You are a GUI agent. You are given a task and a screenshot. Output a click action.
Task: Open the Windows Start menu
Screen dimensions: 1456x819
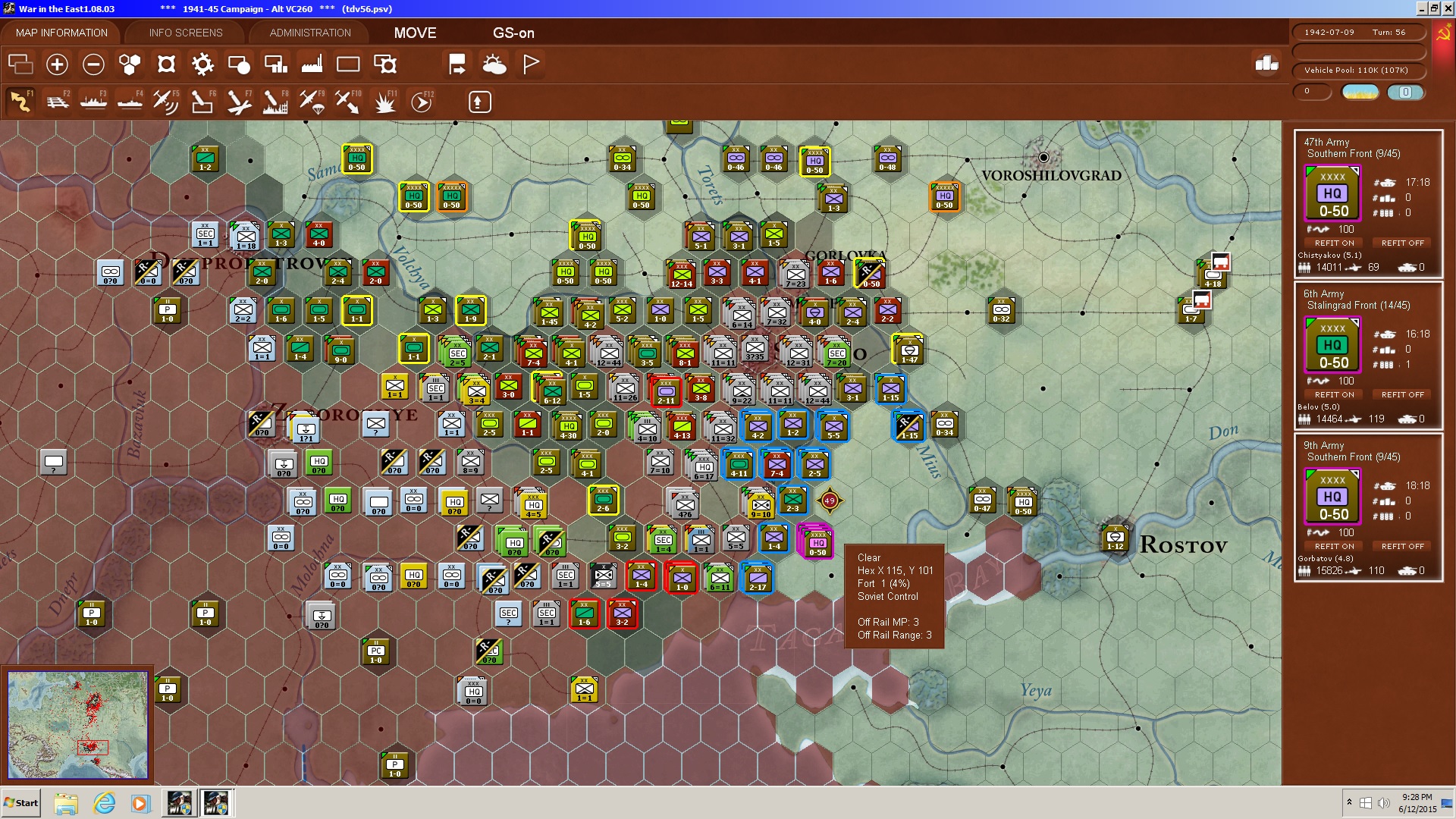(x=21, y=803)
